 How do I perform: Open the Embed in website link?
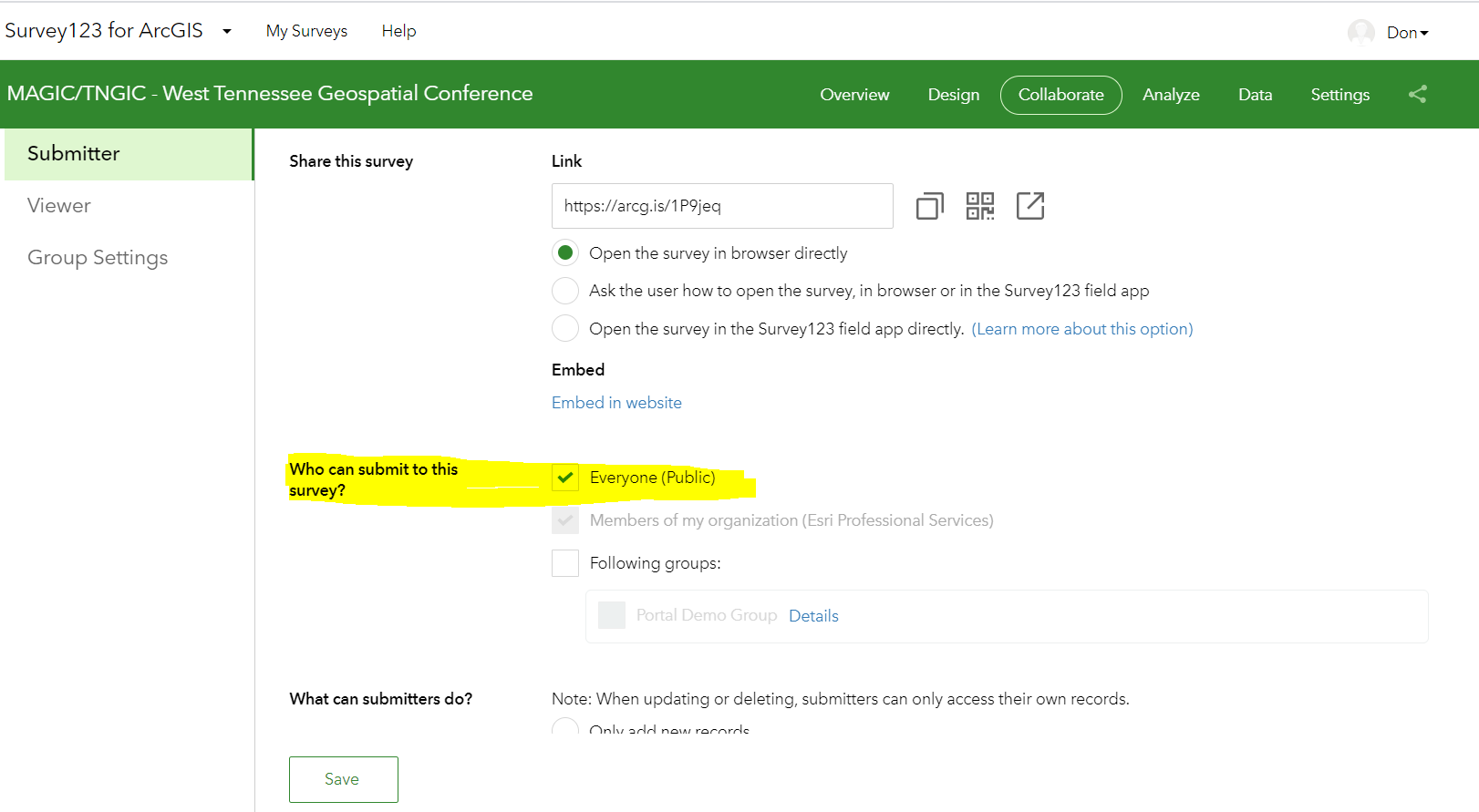click(x=616, y=403)
